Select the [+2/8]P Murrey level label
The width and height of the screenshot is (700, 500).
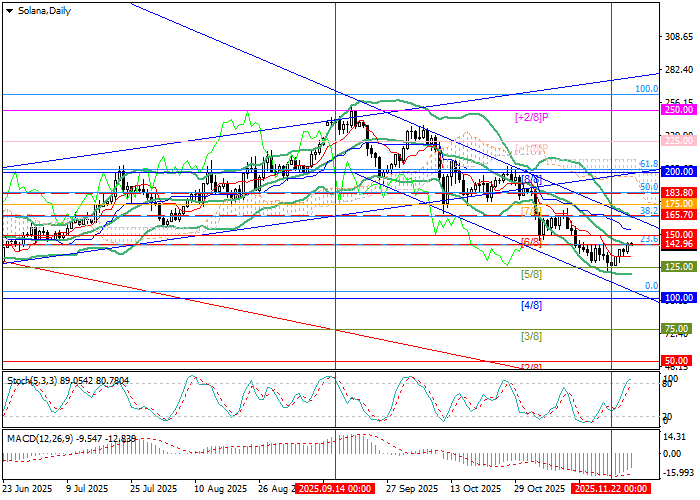pos(533,118)
